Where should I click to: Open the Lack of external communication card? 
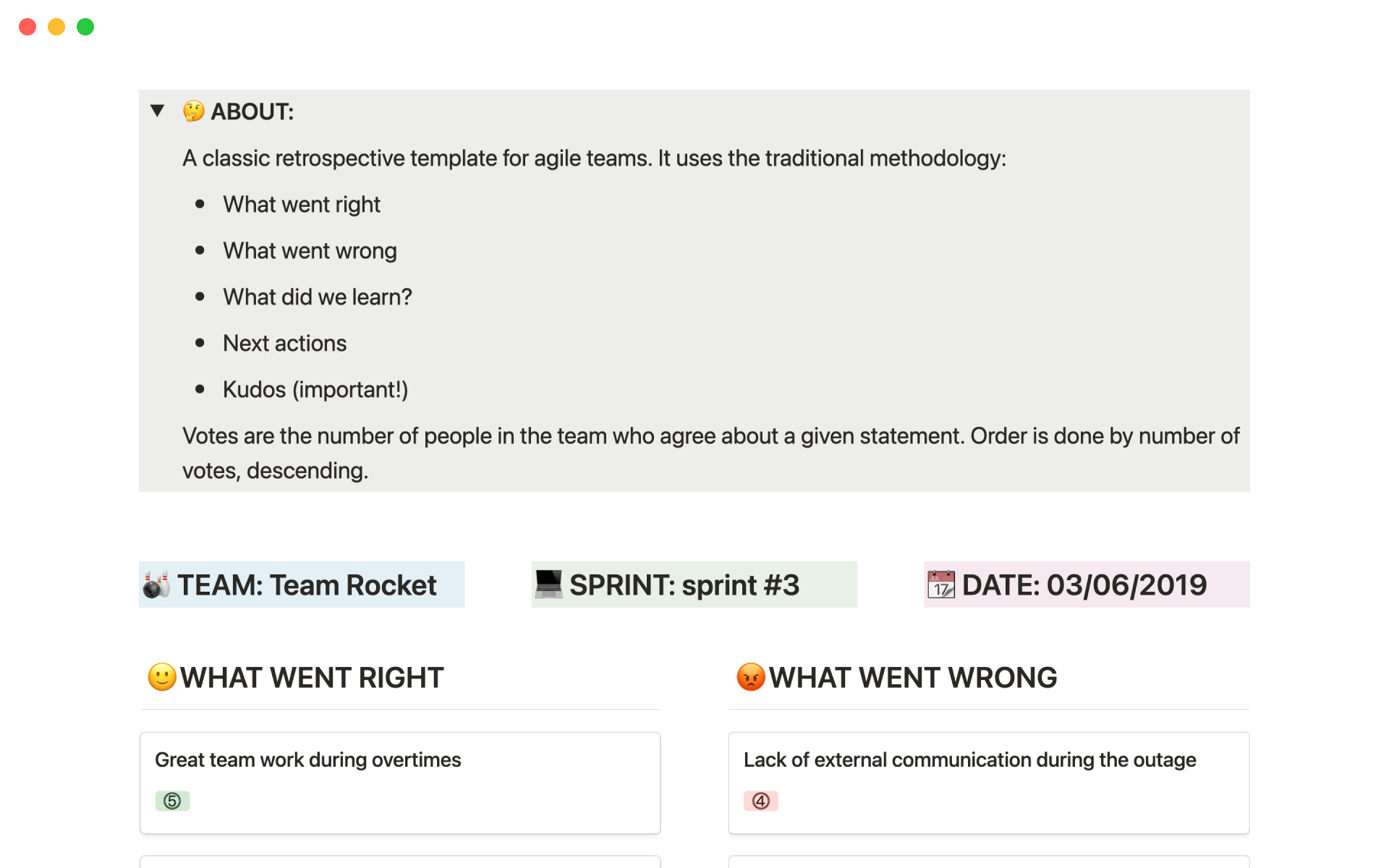[969, 760]
